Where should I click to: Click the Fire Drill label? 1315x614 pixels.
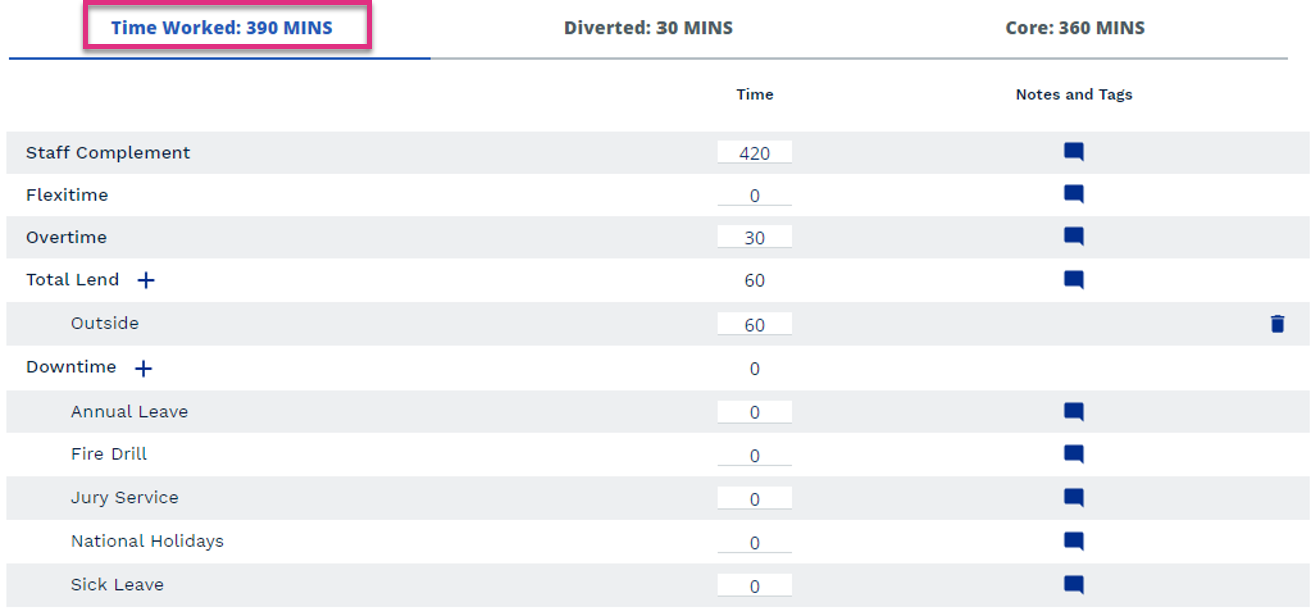click(x=109, y=454)
